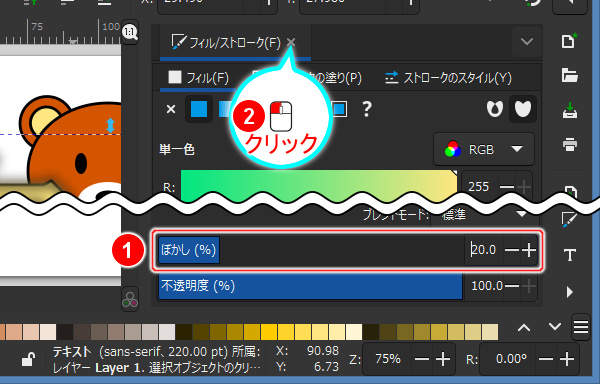Open the RGB color mode dropdown

point(484,149)
